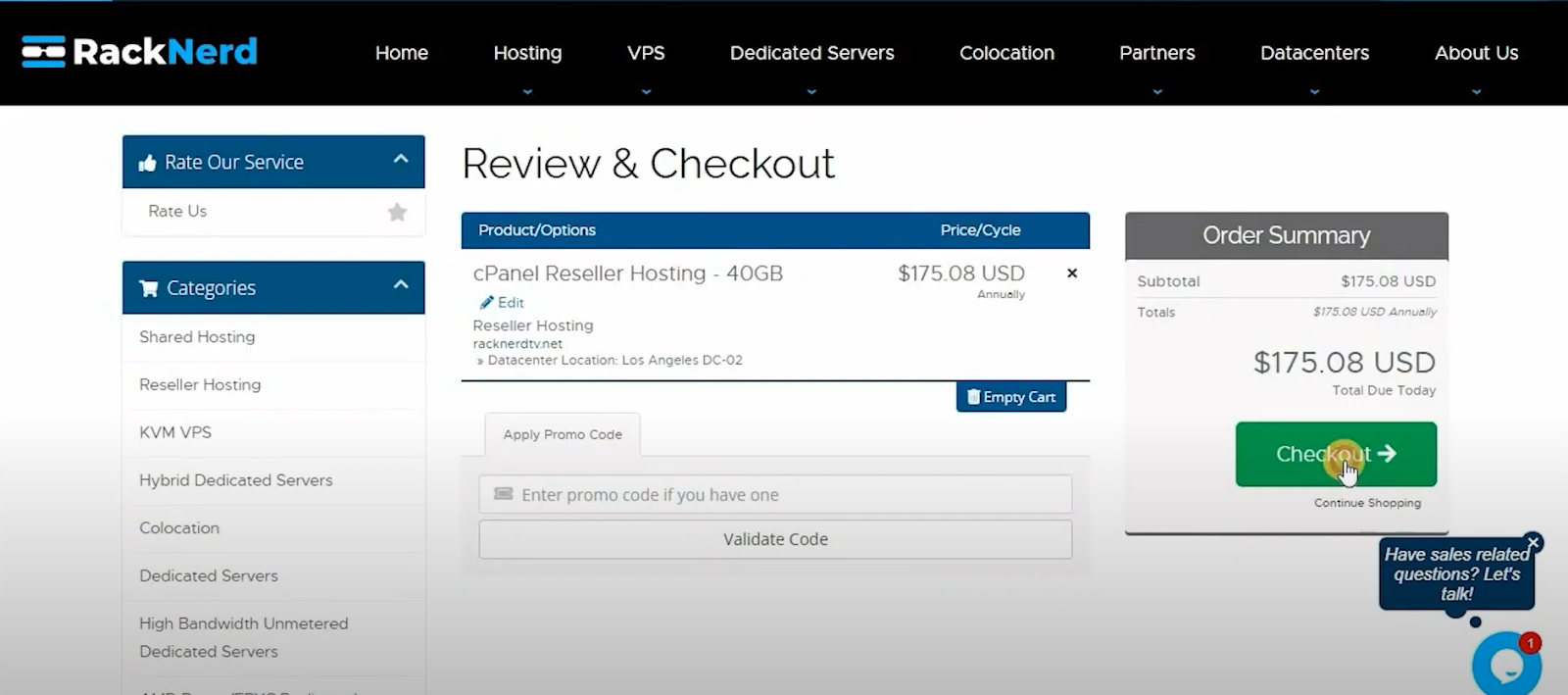This screenshot has height=695, width=1568.
Task: Click the pencil Edit icon
Action: click(x=486, y=302)
